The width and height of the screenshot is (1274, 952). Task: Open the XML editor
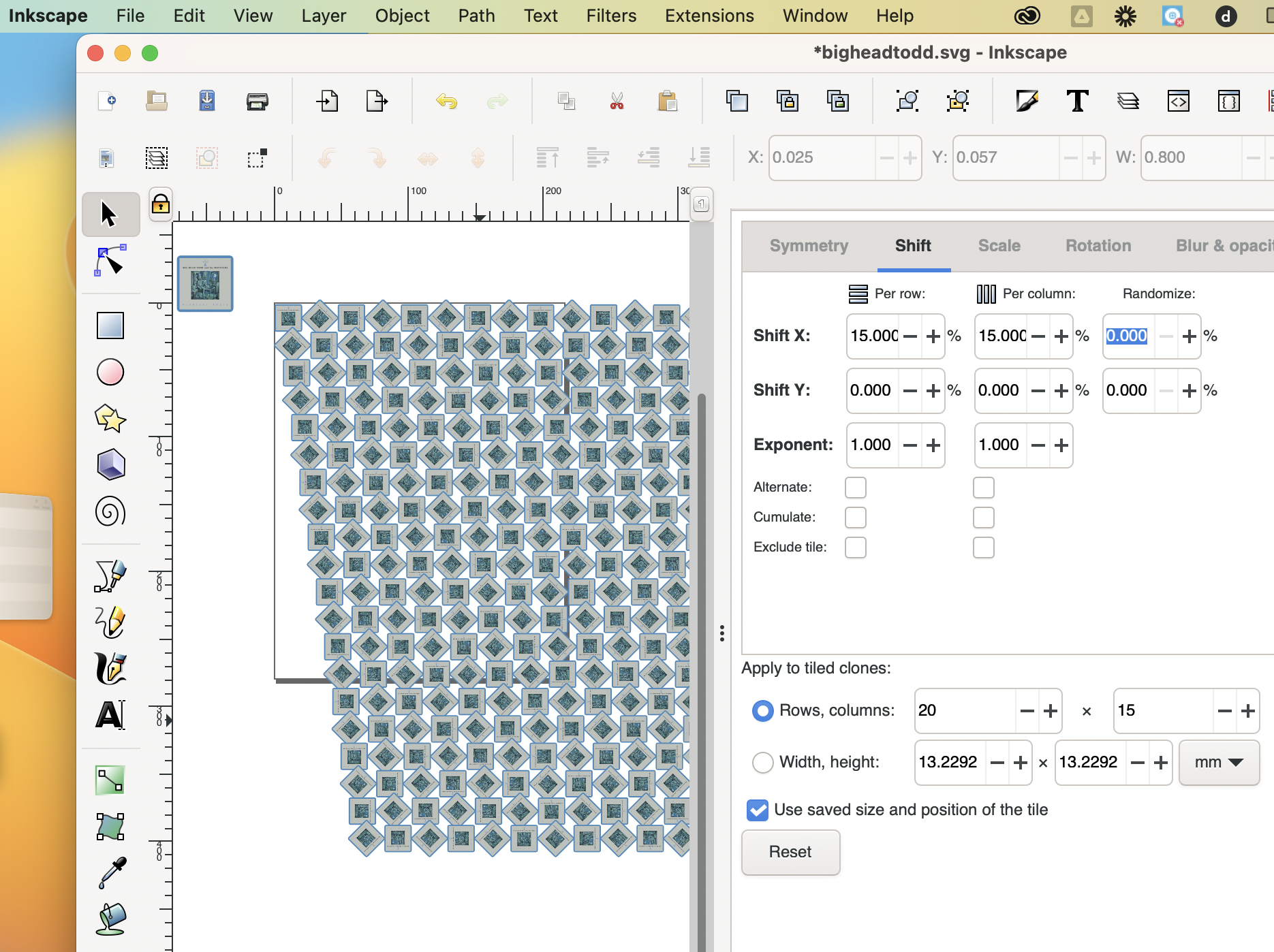click(1179, 101)
